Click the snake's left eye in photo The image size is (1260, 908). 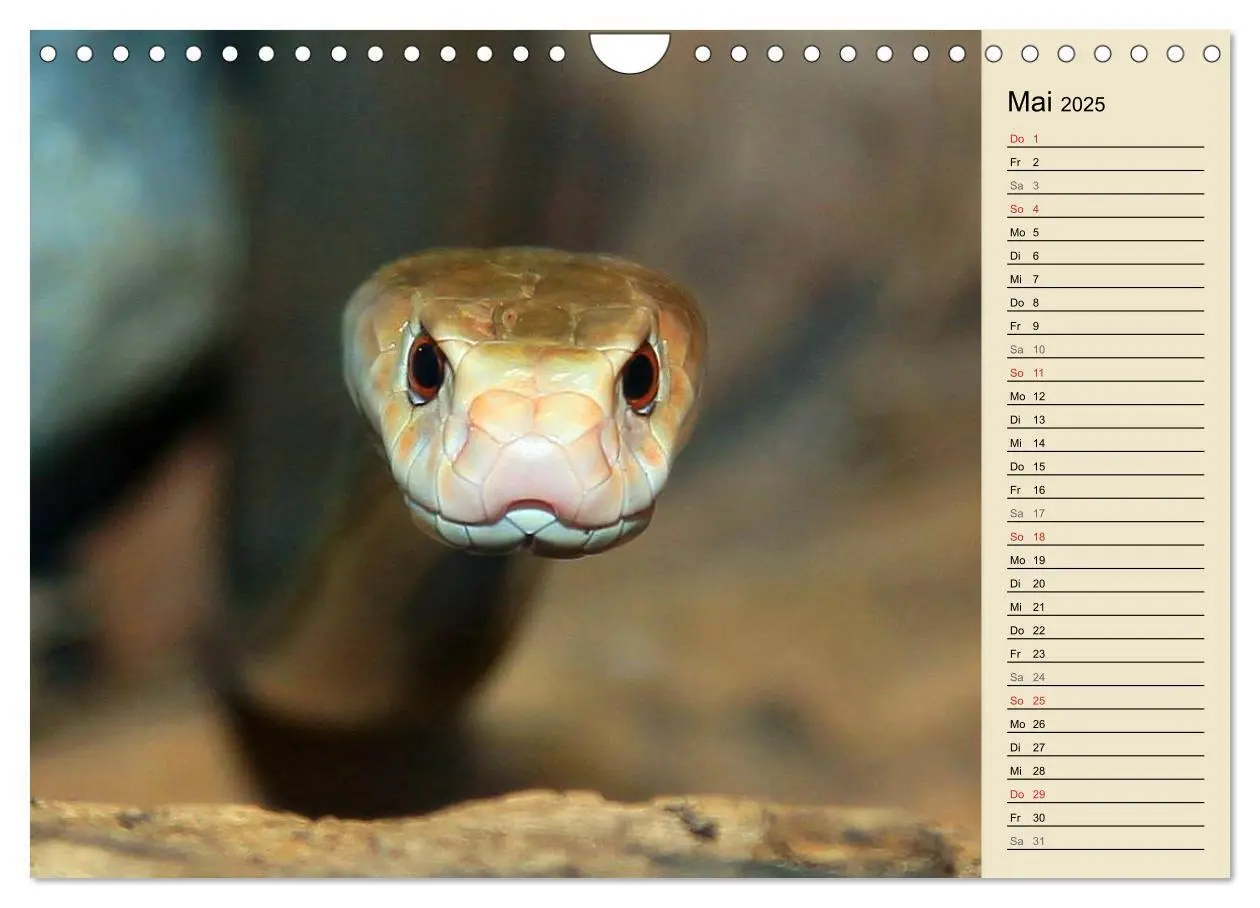pos(427,368)
